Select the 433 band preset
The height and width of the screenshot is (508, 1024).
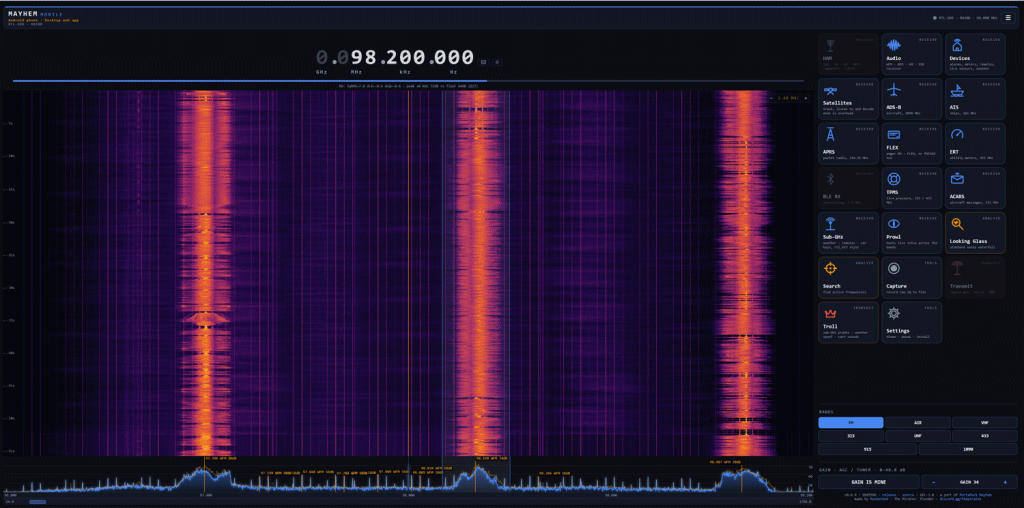(x=985, y=436)
